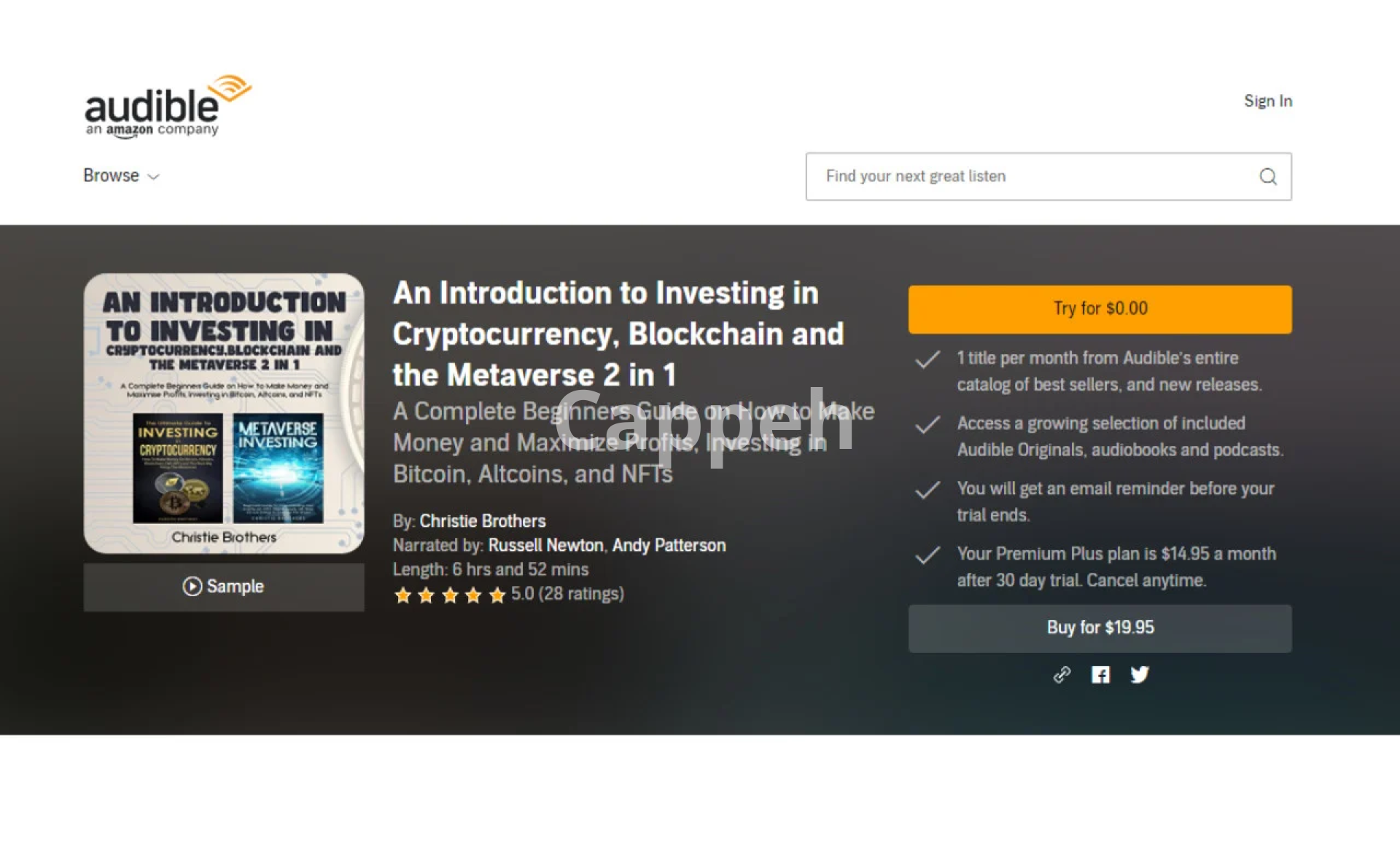Click Sign In link
This screenshot has height=841, width=1400.
tap(1267, 101)
